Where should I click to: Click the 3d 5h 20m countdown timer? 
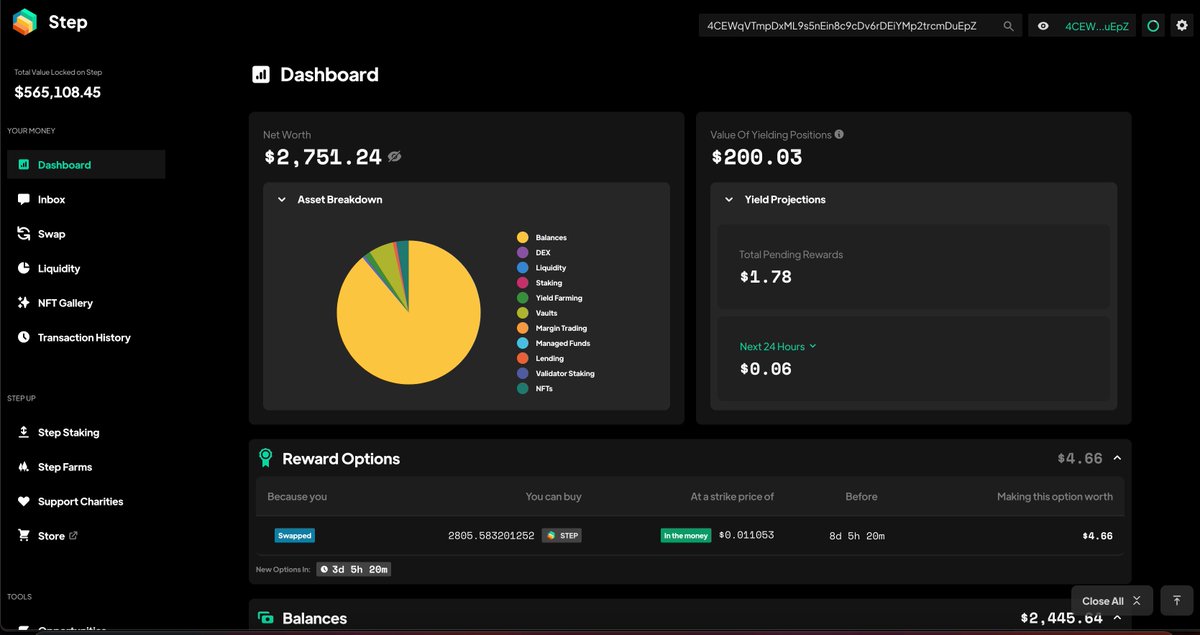coord(353,569)
